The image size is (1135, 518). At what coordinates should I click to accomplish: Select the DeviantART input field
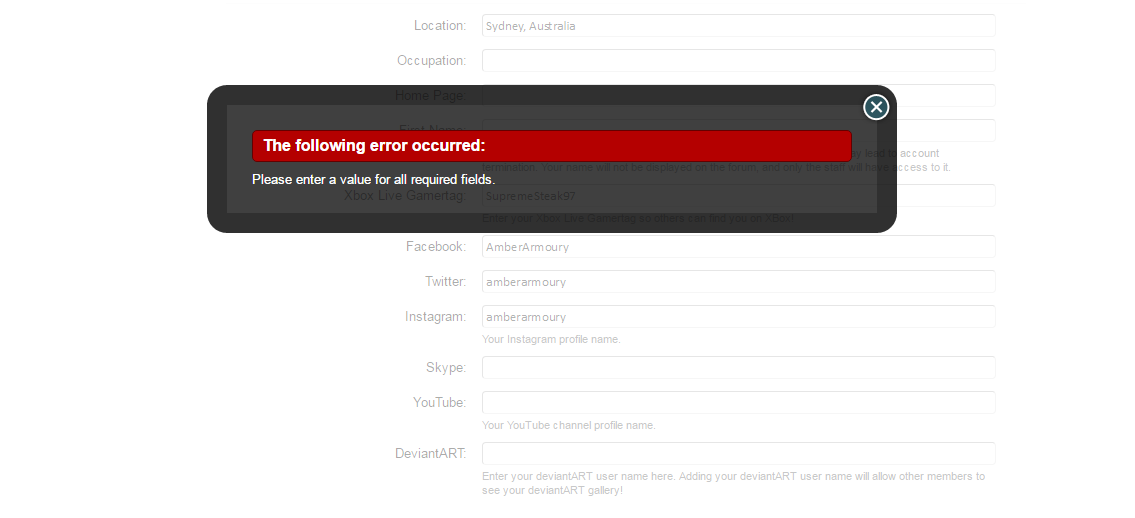click(x=738, y=454)
